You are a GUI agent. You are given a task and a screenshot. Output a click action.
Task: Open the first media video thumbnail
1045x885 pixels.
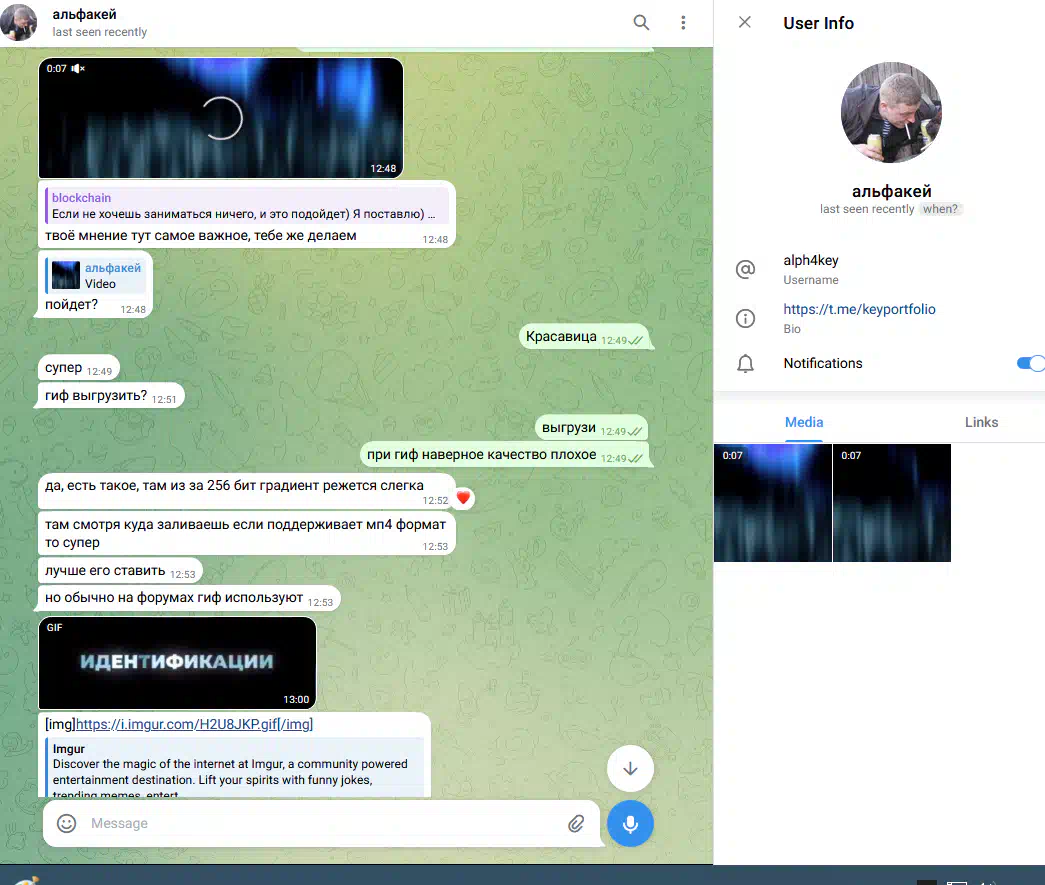(772, 503)
